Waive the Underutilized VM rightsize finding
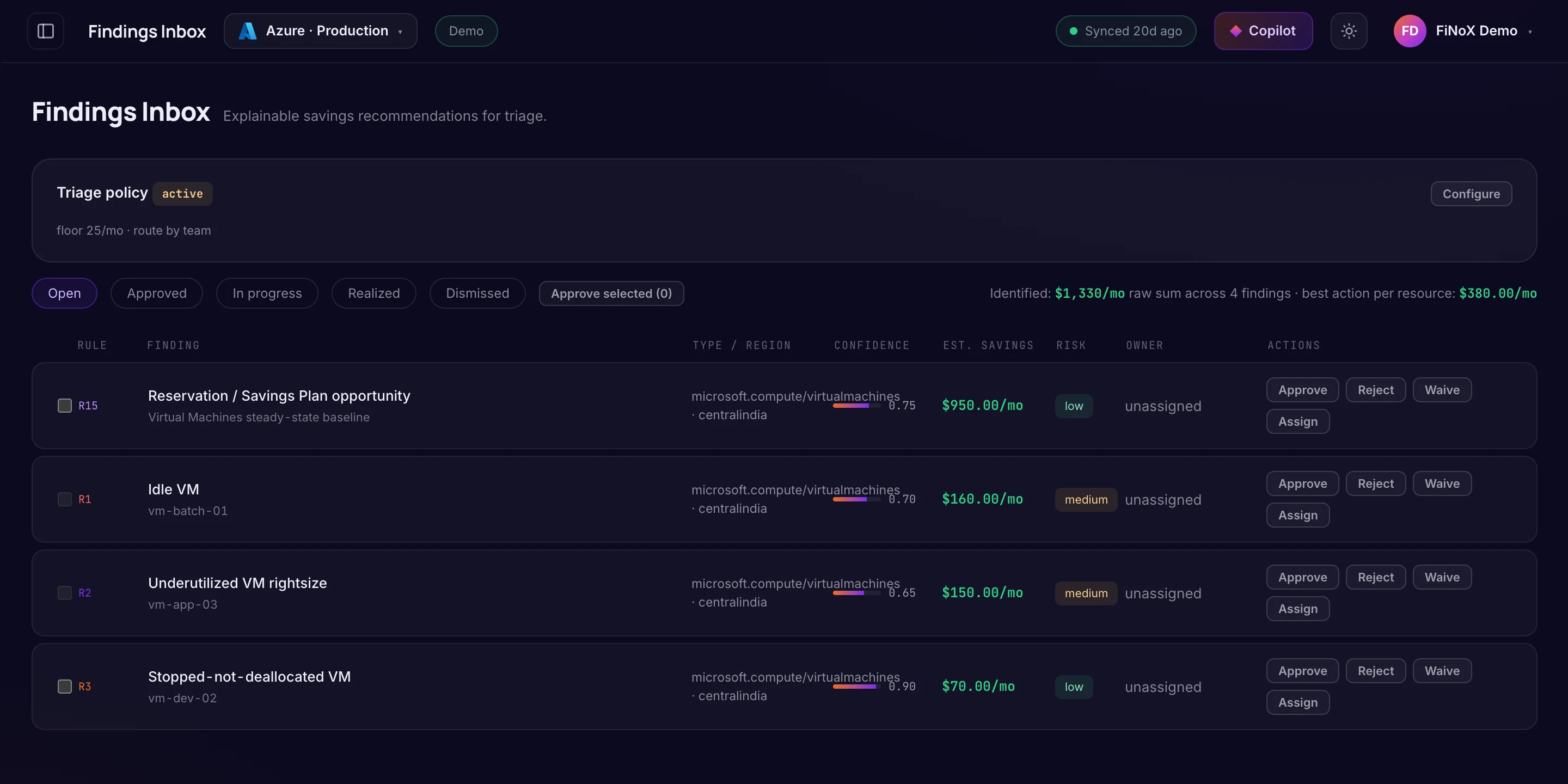1568x784 pixels. (x=1442, y=578)
